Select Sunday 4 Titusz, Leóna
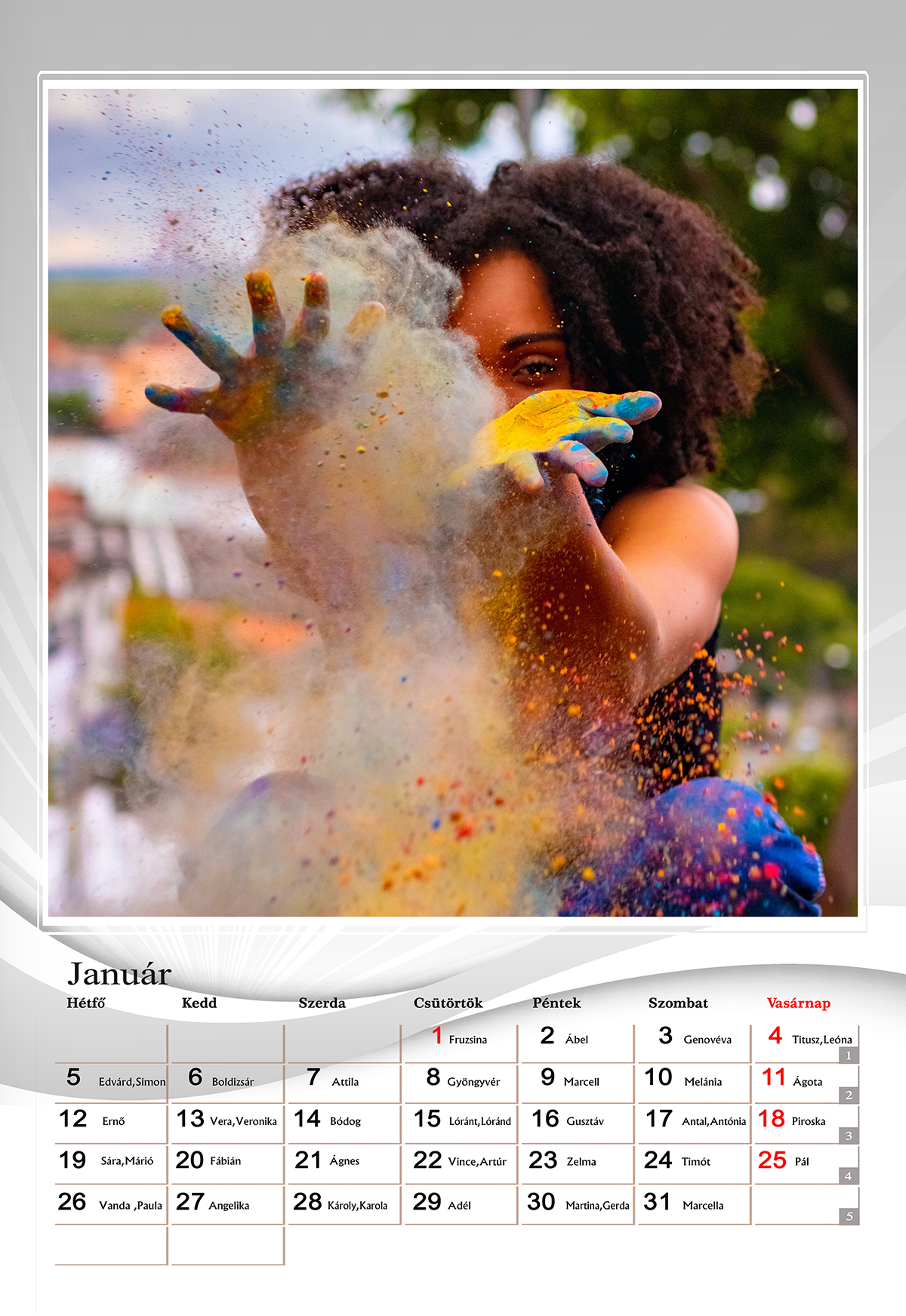 (x=804, y=1038)
